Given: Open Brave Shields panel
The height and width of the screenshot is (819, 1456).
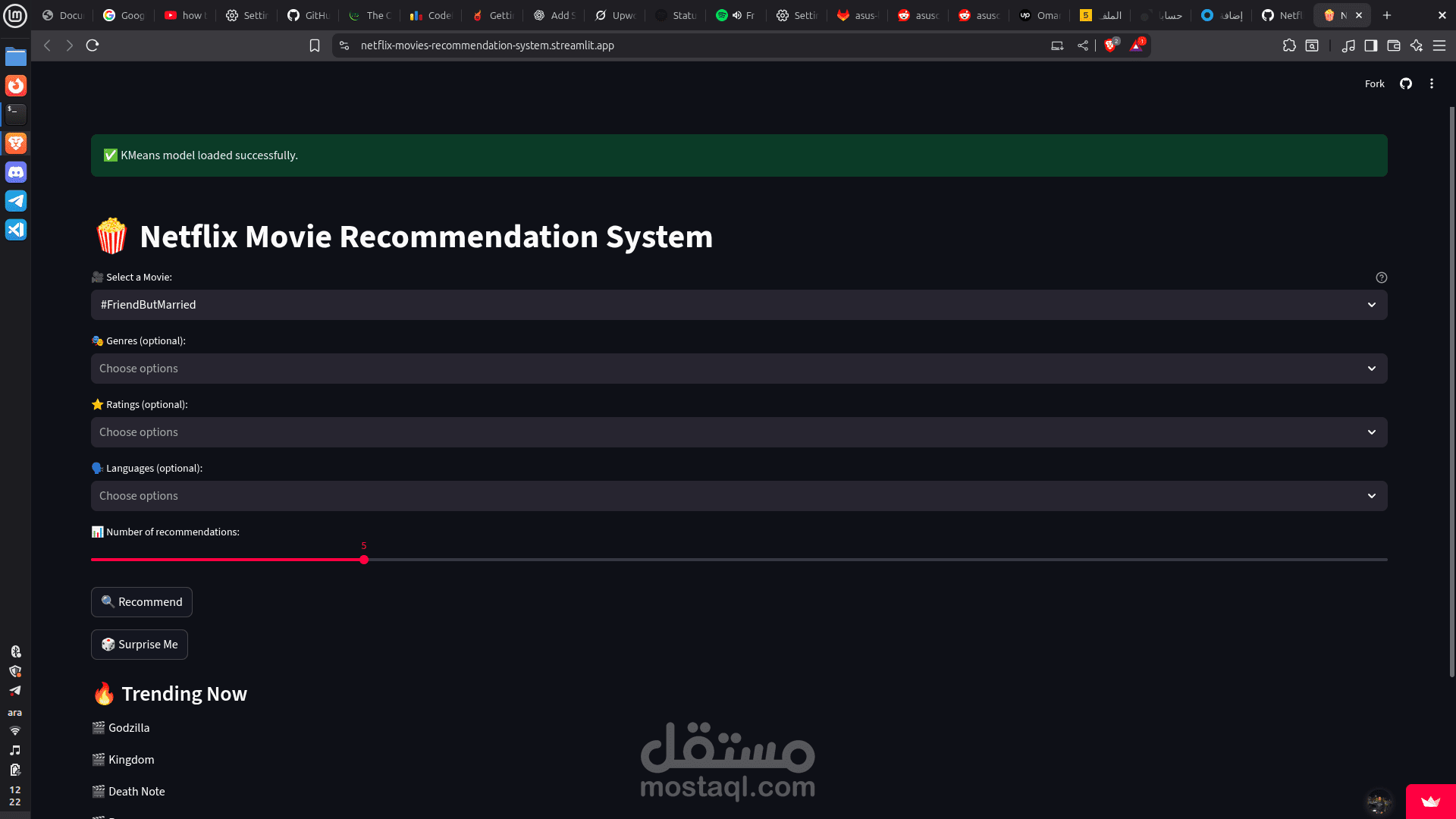Looking at the screenshot, I should pyautogui.click(x=1112, y=45).
